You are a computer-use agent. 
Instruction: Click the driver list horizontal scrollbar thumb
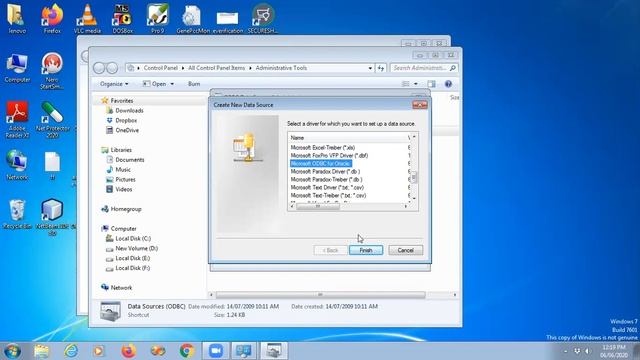point(318,207)
